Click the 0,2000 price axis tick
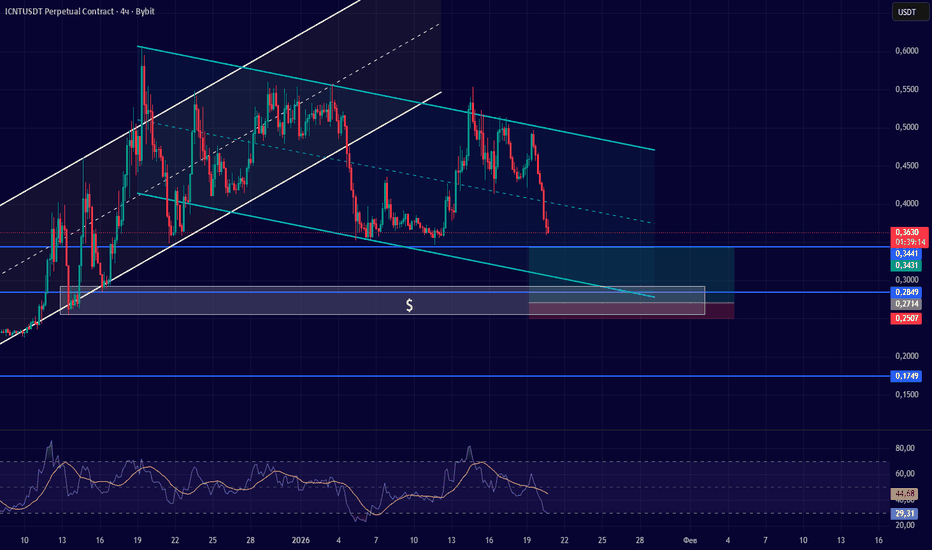Screen dimensions: 932x550 906,356
